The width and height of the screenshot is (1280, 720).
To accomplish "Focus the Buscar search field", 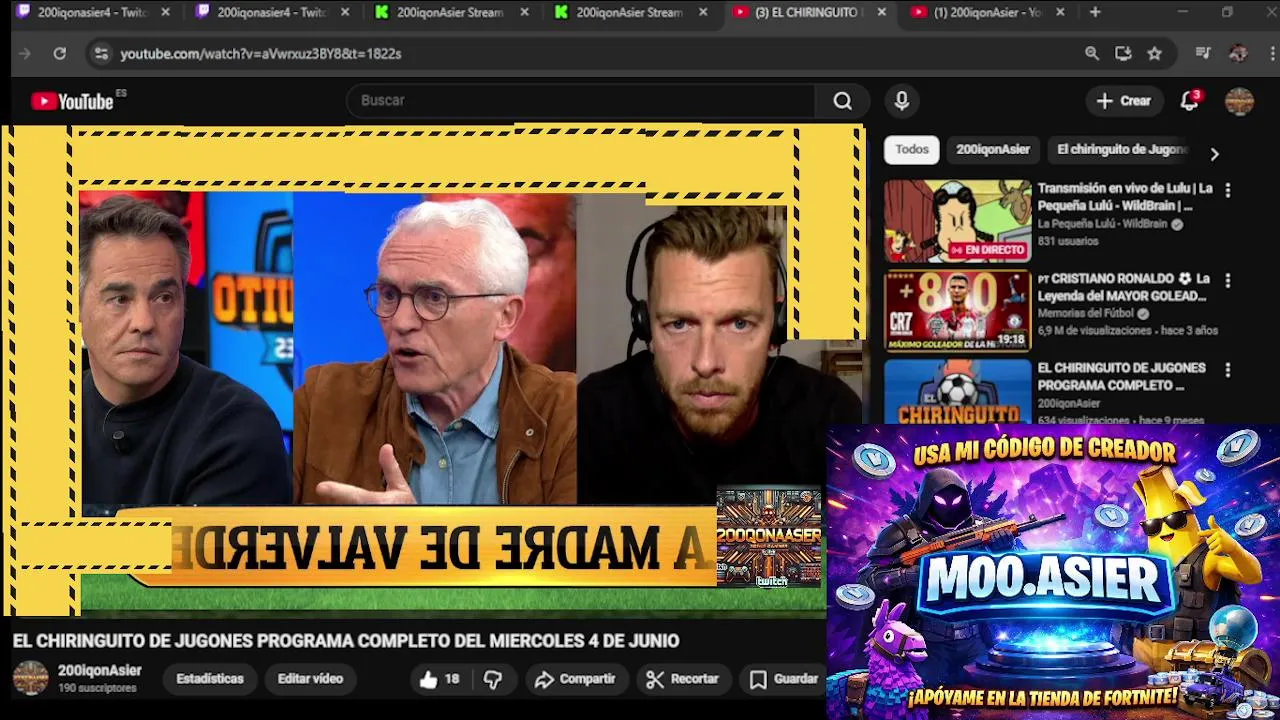I will [581, 100].
